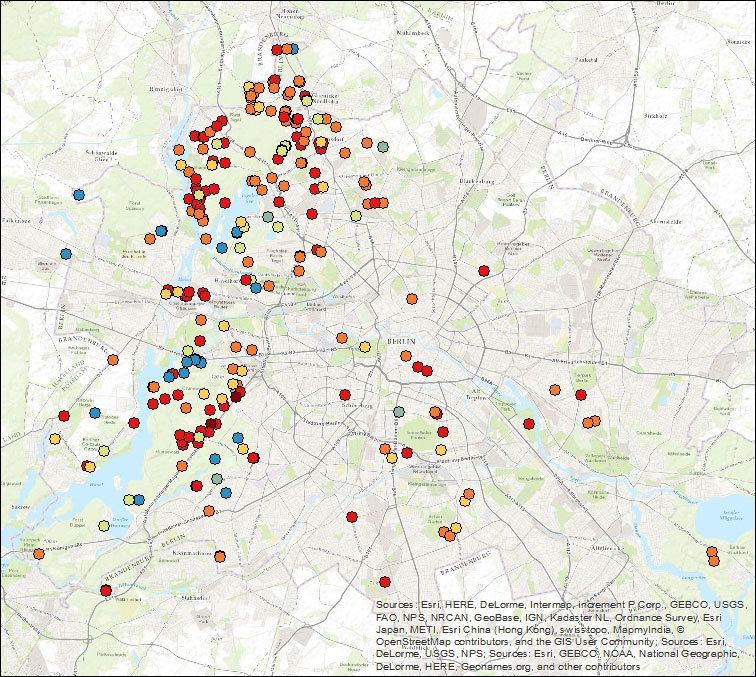The width and height of the screenshot is (756, 677).
Task: Click the Ahrensfelde place label
Action: (666, 222)
